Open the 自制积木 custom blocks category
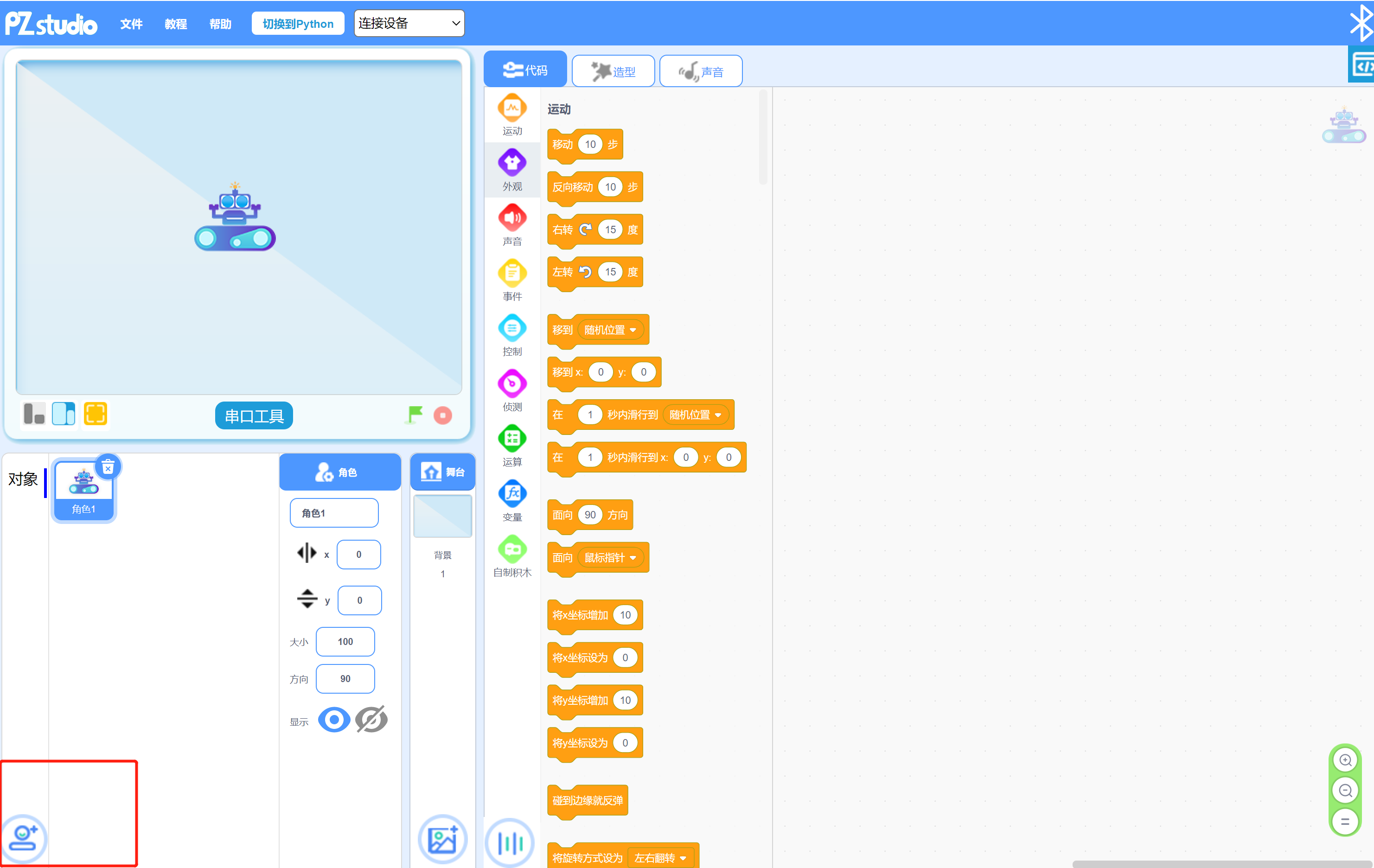 pos(512,556)
